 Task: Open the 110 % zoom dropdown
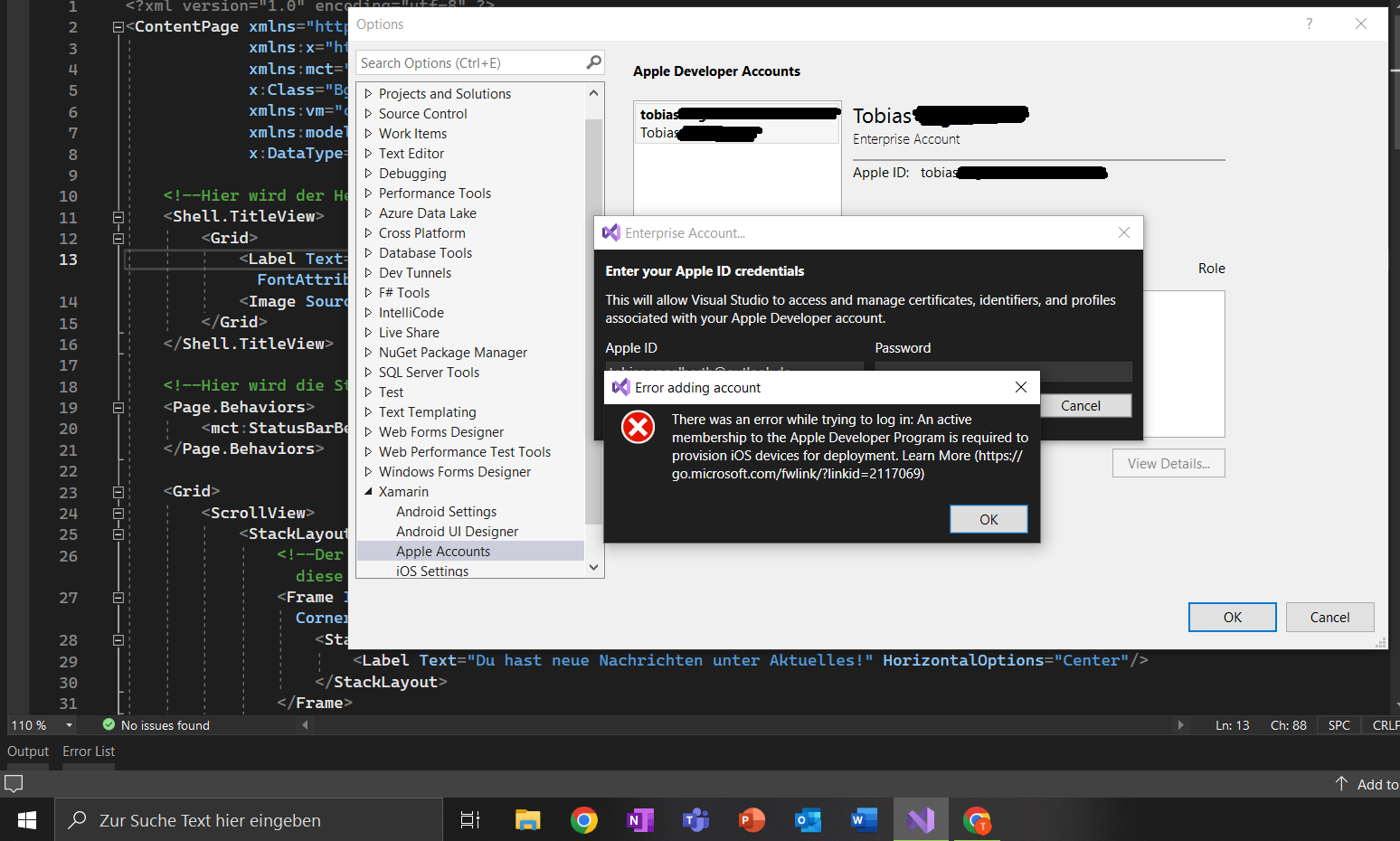[x=69, y=725]
